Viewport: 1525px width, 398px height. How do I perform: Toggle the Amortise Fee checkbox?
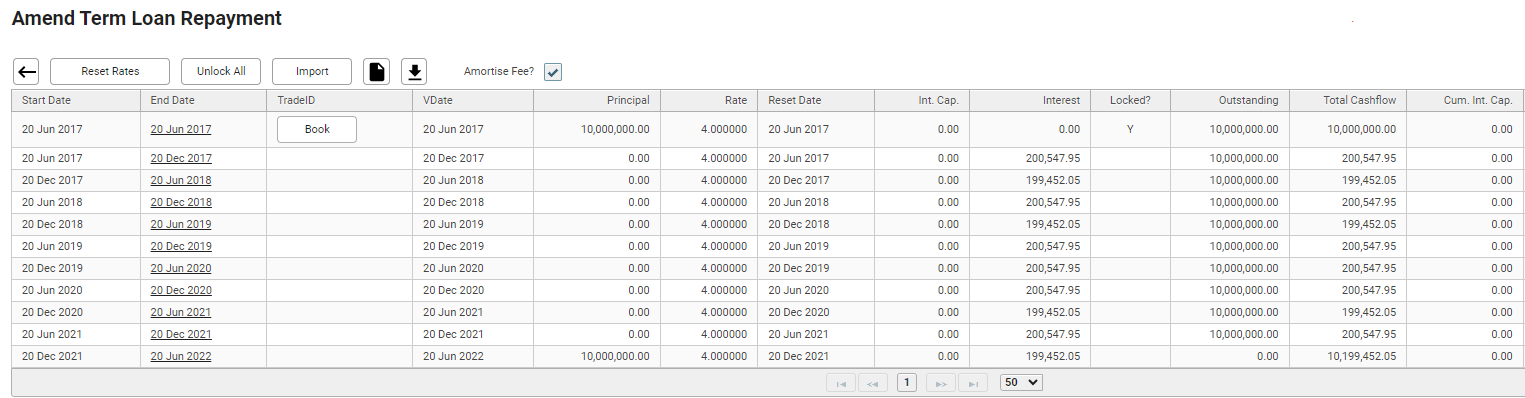click(553, 72)
